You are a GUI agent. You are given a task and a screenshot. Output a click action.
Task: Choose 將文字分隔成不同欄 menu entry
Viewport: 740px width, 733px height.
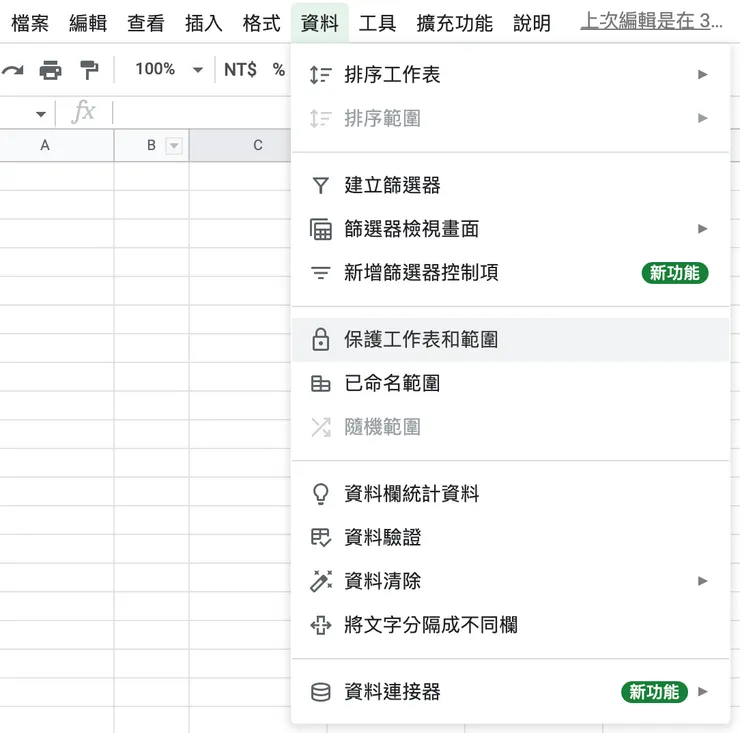[510, 625]
